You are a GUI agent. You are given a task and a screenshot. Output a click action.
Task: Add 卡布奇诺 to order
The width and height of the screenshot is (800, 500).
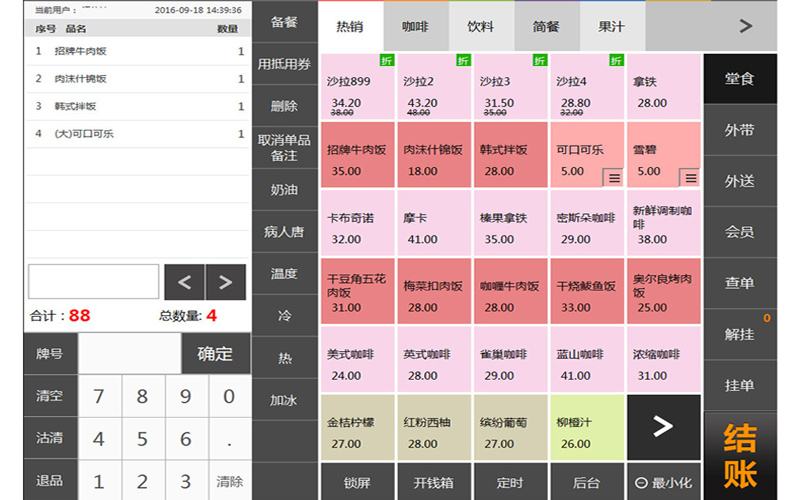[357, 223]
